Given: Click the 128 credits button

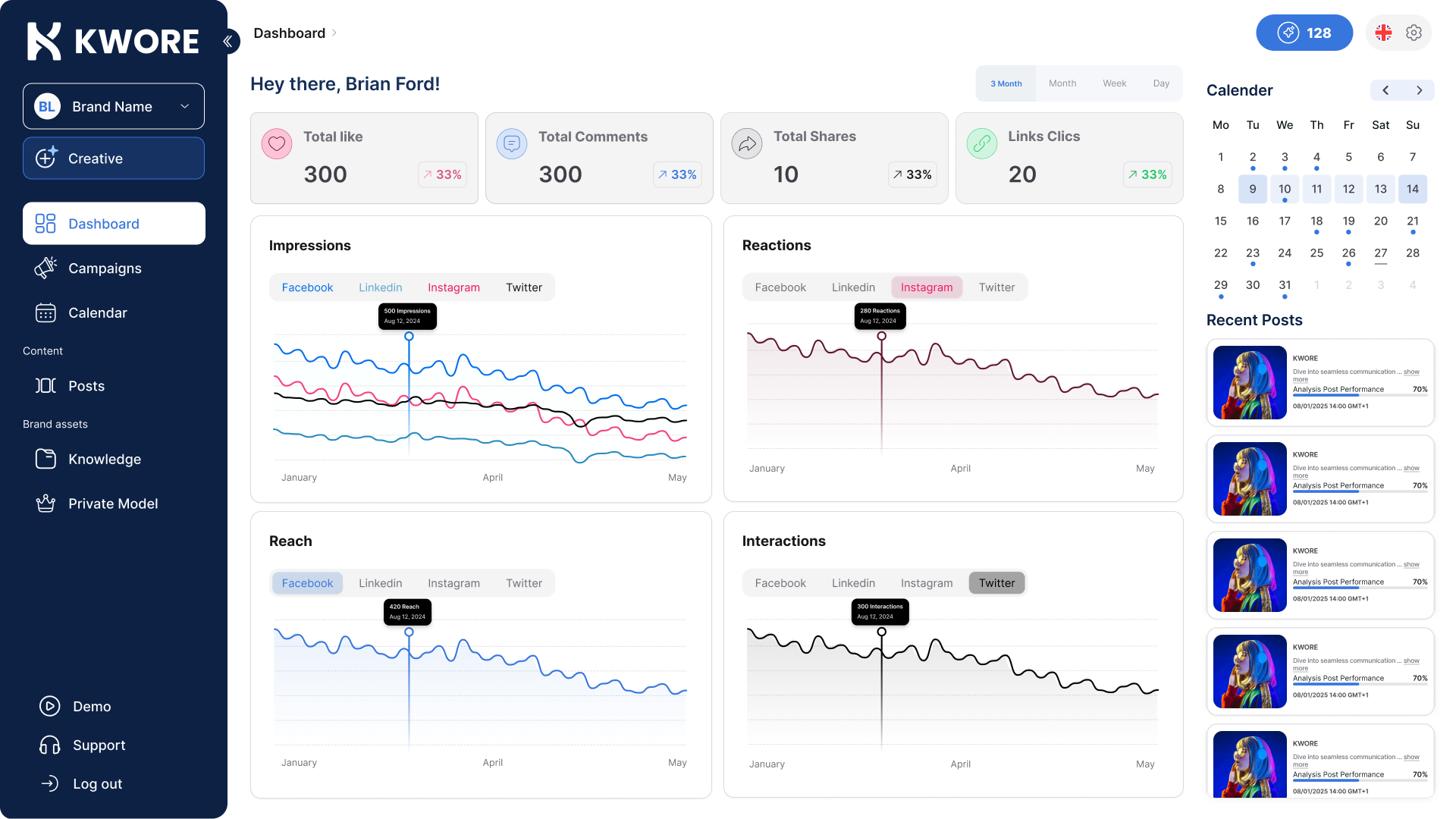Looking at the screenshot, I should click(1304, 33).
